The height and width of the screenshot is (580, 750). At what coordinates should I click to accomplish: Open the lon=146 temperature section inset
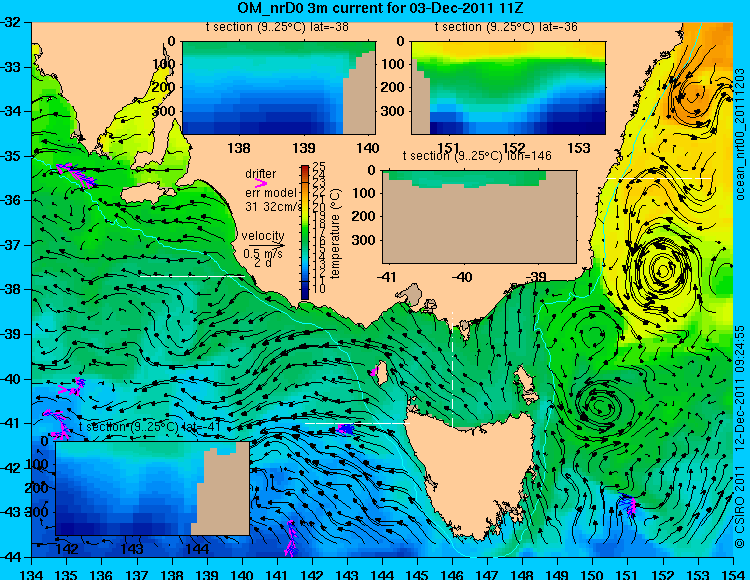(x=479, y=217)
